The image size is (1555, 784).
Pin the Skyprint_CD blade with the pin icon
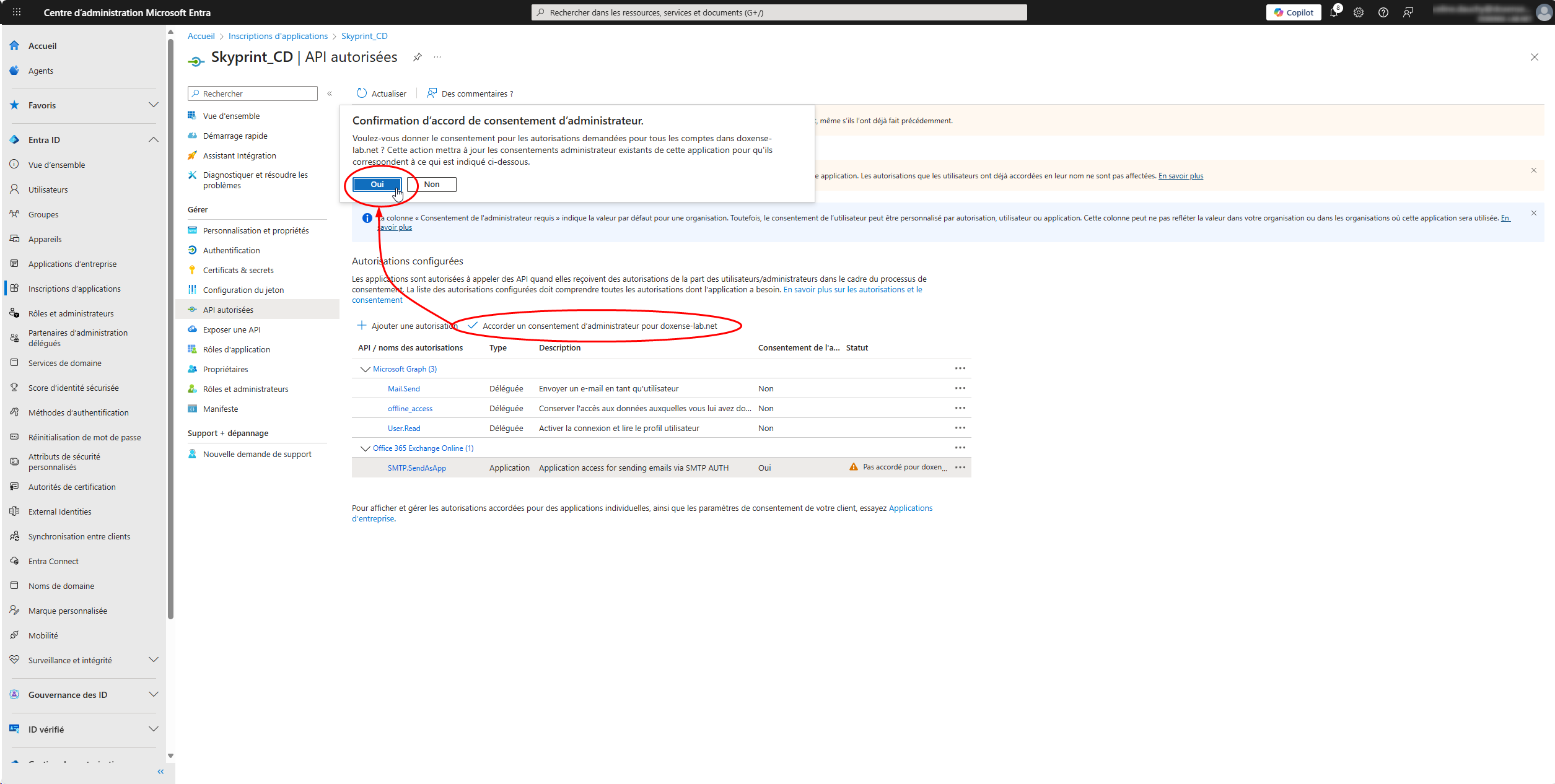tap(418, 57)
